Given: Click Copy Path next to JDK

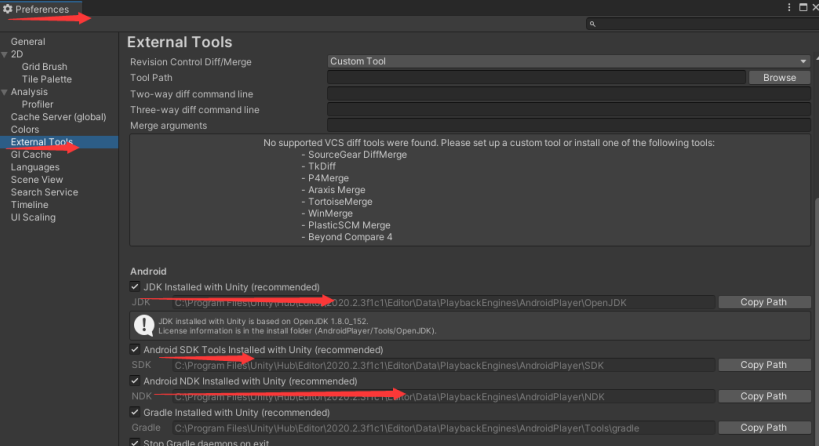Looking at the screenshot, I should (763, 302).
